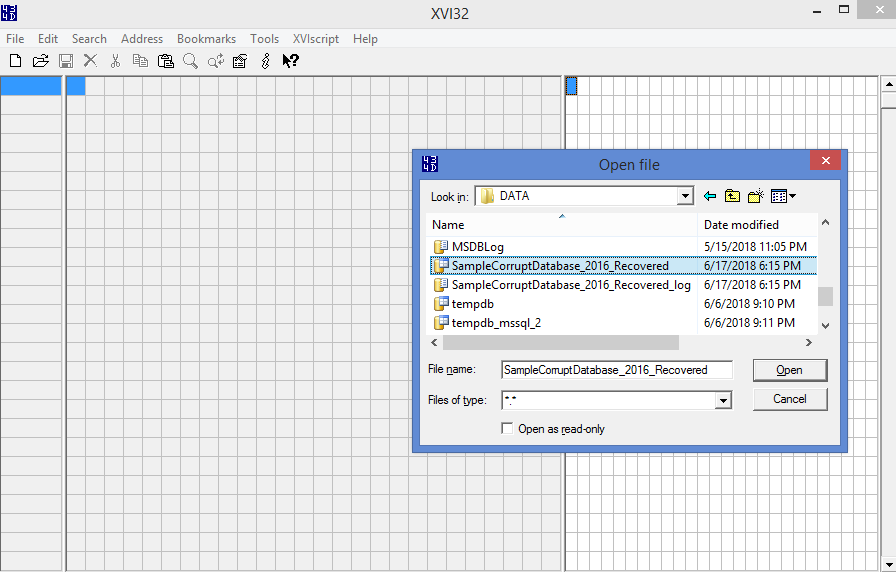Click the tempdb file icon
This screenshot has width=896, height=572.
click(x=441, y=303)
